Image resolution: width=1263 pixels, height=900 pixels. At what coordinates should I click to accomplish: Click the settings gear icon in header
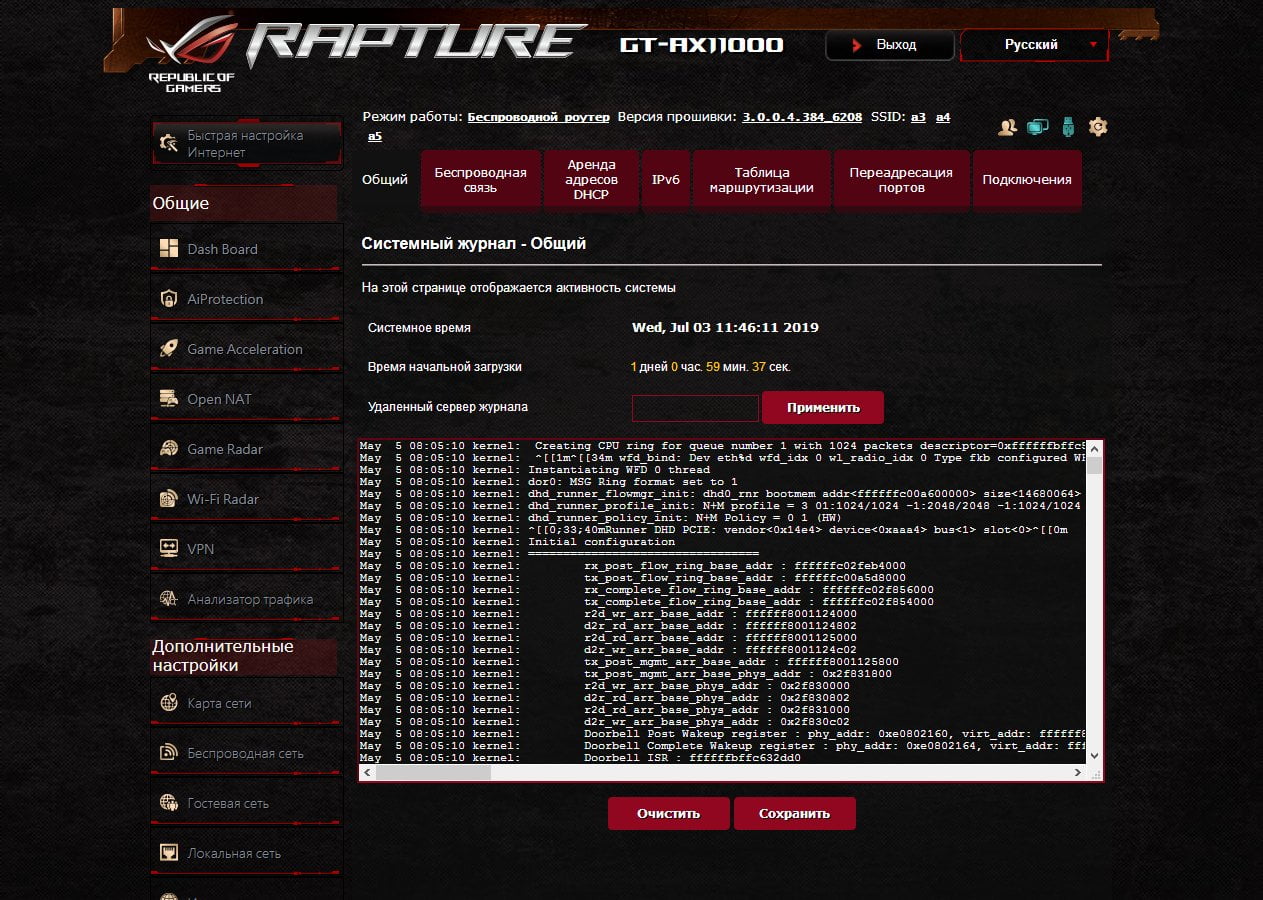pyautogui.click(x=1098, y=127)
